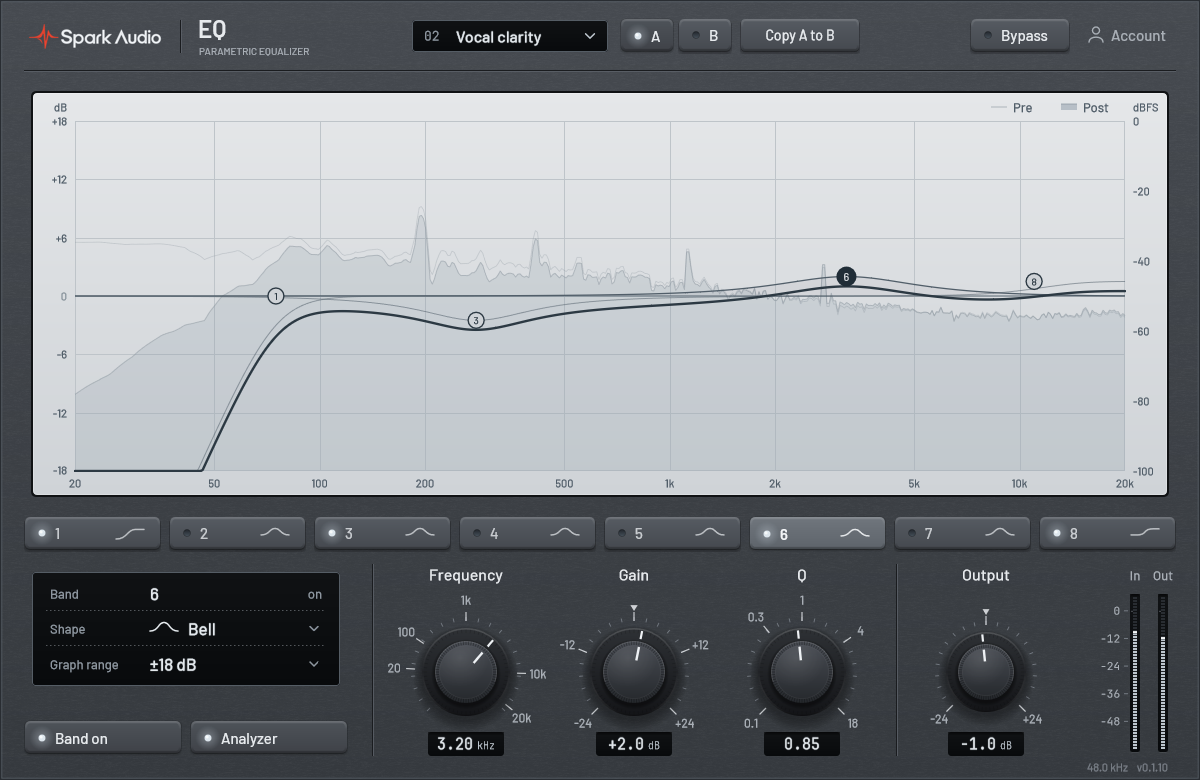Click the +24 mark on Output knob

click(1033, 719)
